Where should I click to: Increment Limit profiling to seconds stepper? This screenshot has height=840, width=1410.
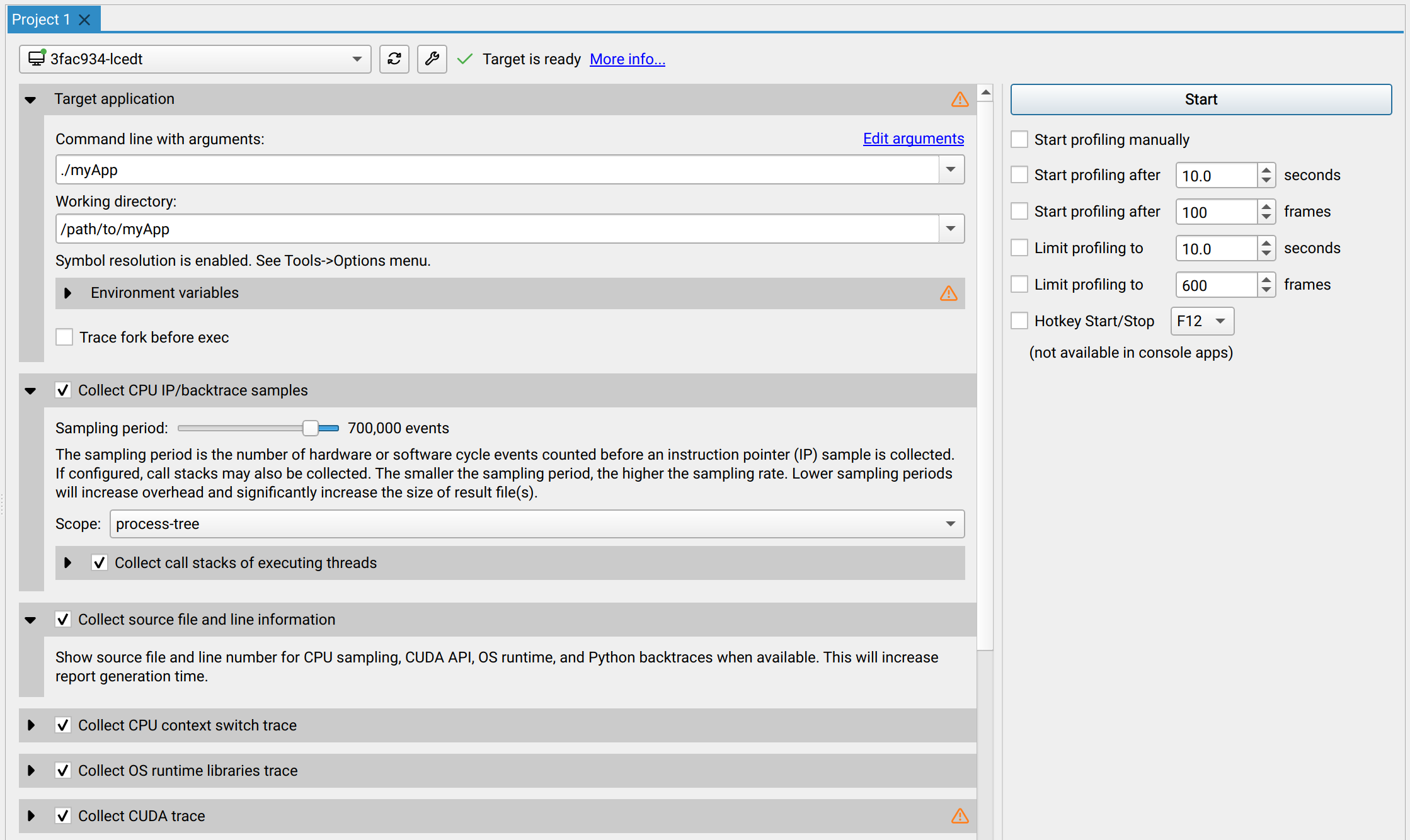(x=1266, y=242)
